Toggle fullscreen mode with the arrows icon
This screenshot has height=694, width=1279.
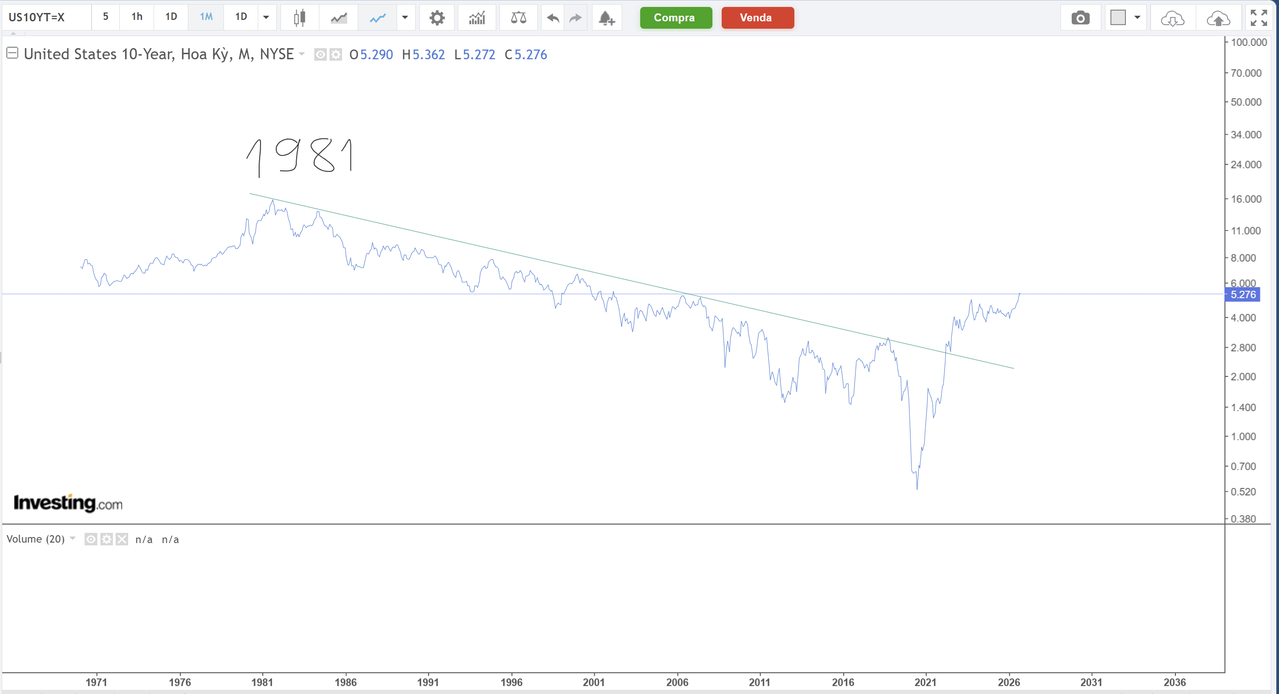1259,18
